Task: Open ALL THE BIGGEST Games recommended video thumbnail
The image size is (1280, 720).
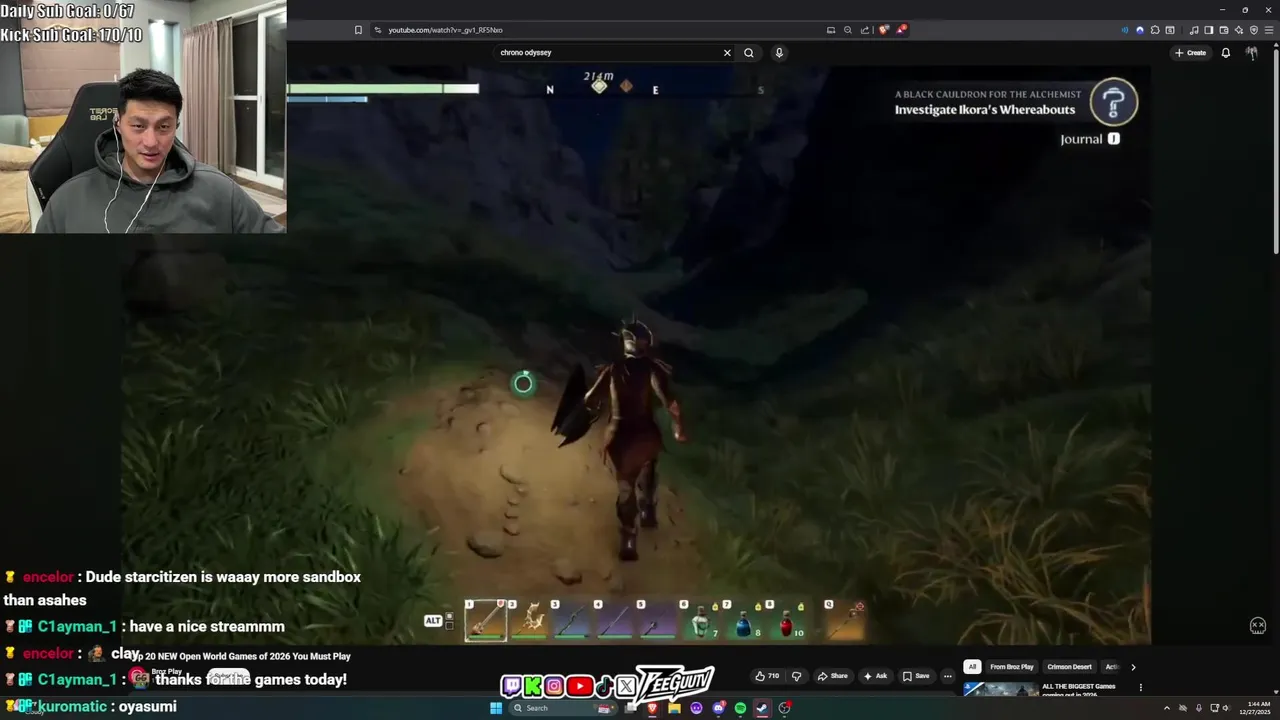Action: (x=1000, y=688)
